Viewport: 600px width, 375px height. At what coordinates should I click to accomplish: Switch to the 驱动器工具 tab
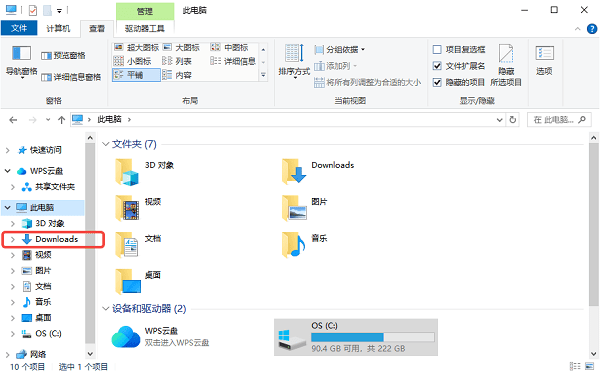[145, 28]
